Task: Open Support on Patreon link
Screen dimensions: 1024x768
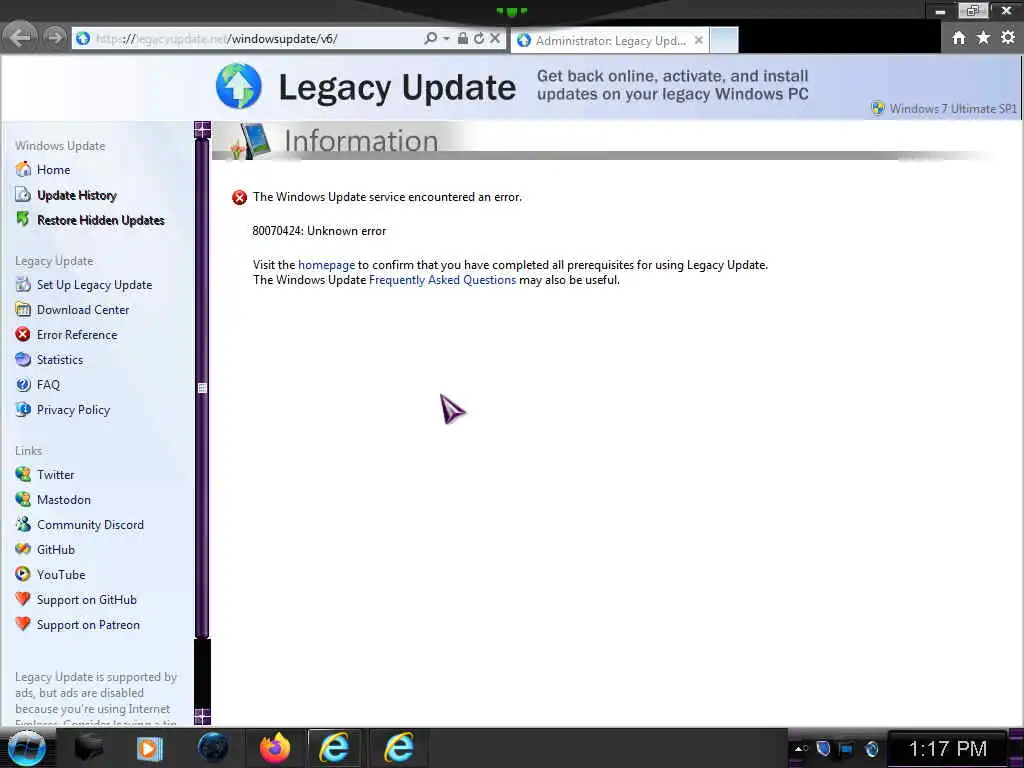Action: point(88,625)
